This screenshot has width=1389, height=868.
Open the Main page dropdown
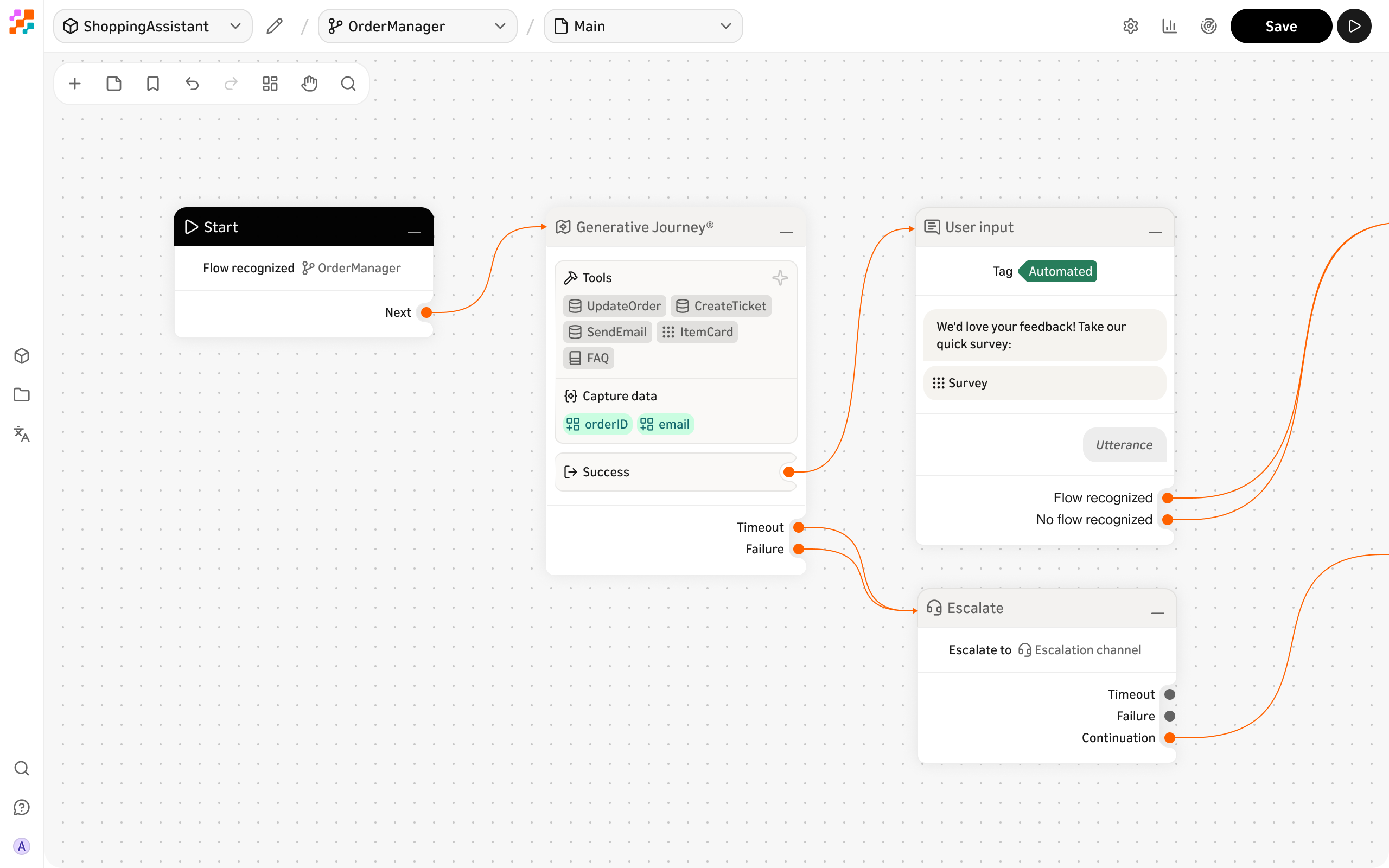[643, 26]
